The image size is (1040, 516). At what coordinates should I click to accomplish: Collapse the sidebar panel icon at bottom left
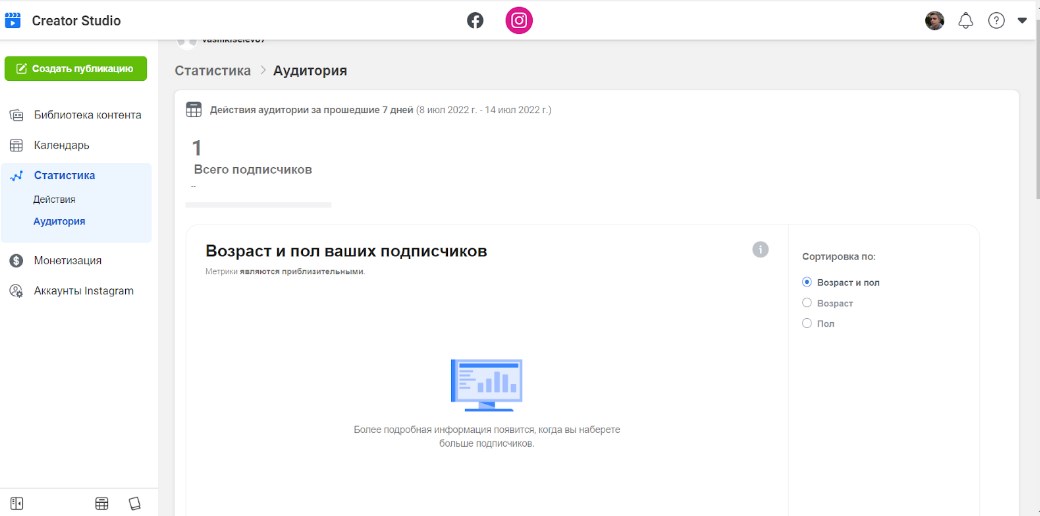point(17,503)
